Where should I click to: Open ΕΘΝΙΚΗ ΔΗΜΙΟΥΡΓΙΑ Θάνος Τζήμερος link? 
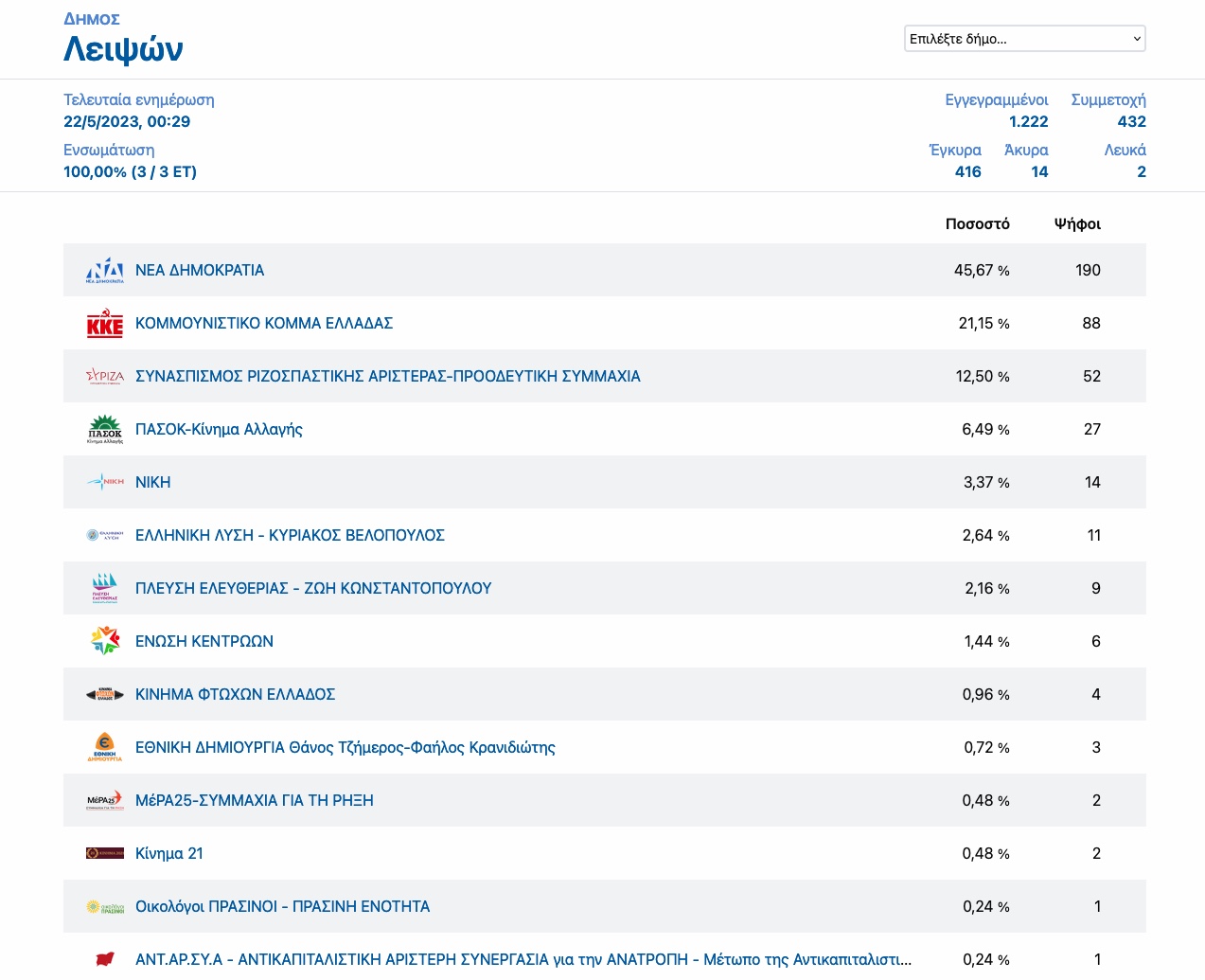tap(346, 747)
